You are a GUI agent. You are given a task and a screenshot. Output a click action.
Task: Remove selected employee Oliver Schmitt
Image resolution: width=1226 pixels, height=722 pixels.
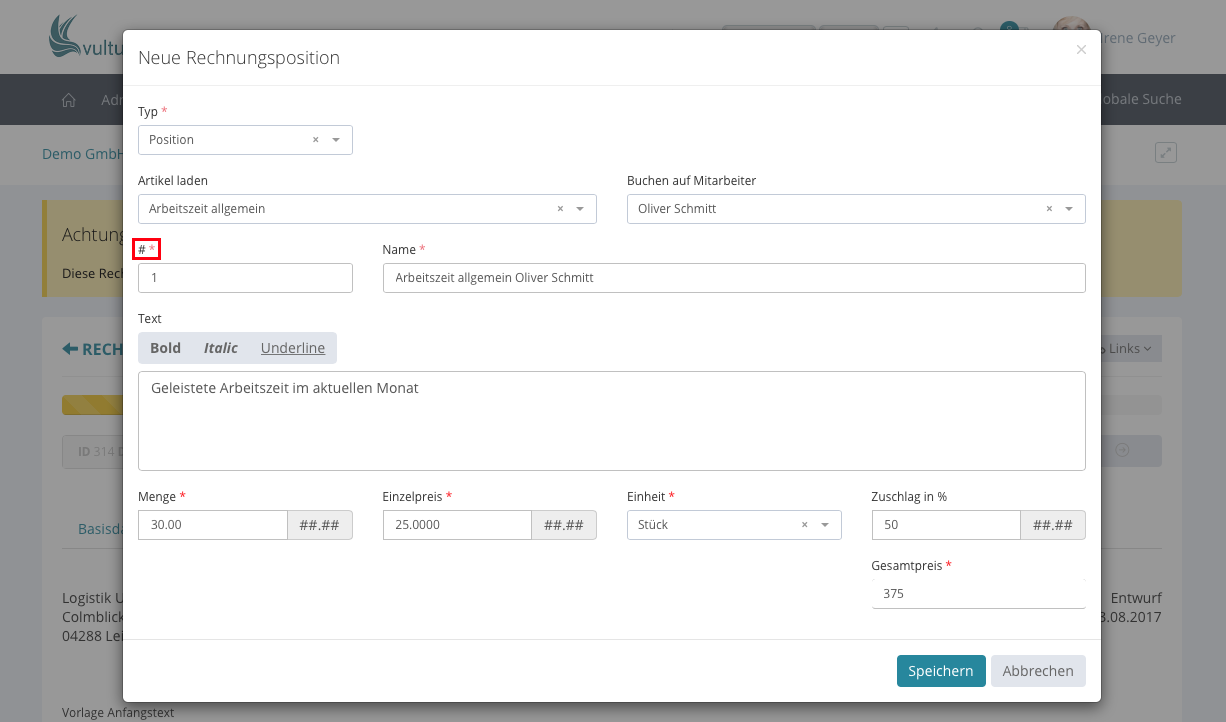1049,209
